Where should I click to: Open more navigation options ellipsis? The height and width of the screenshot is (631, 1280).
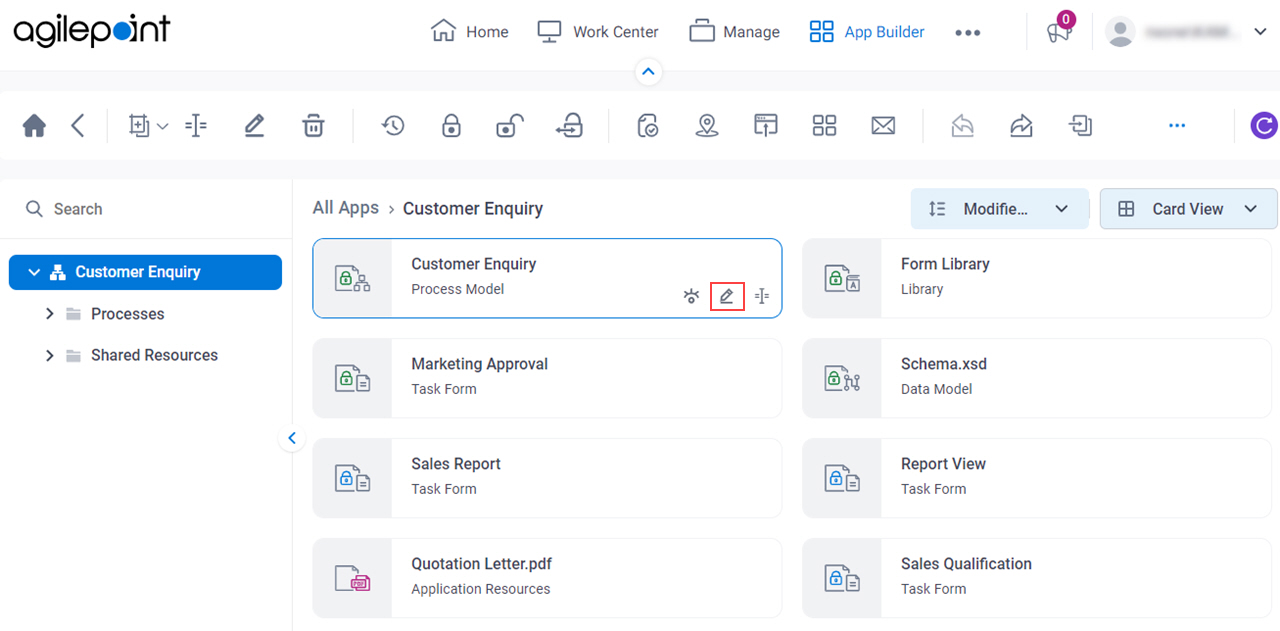tap(968, 33)
